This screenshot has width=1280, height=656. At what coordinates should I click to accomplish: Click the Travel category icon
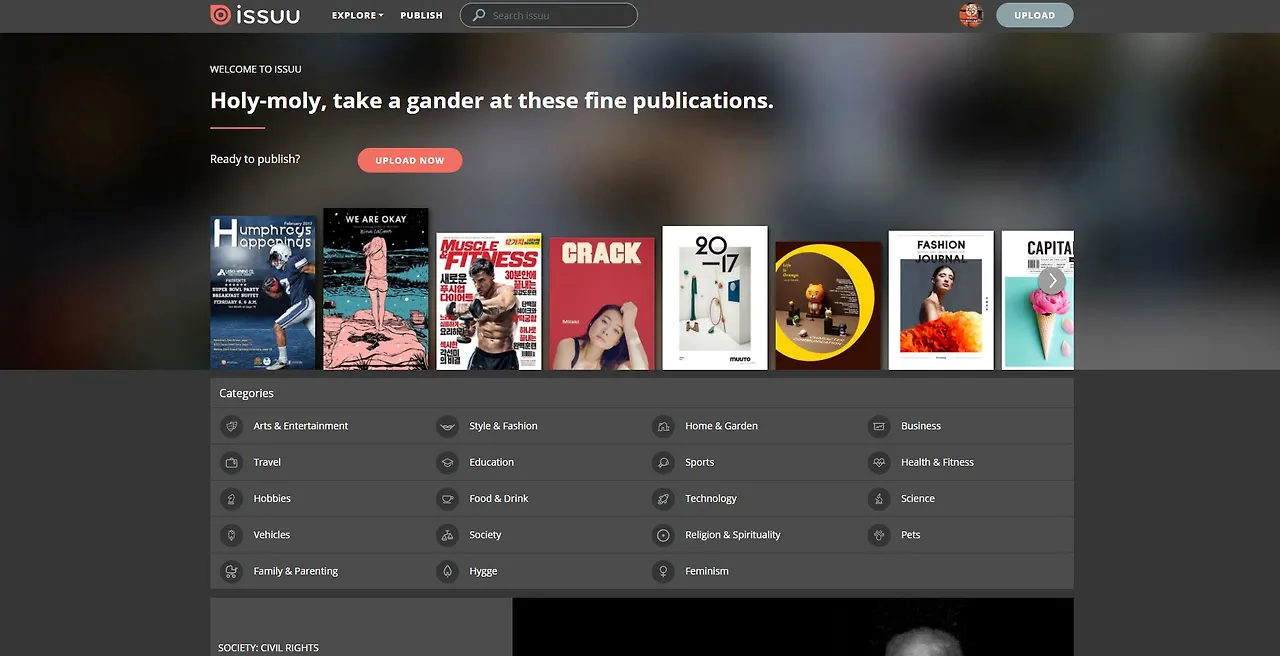232,462
